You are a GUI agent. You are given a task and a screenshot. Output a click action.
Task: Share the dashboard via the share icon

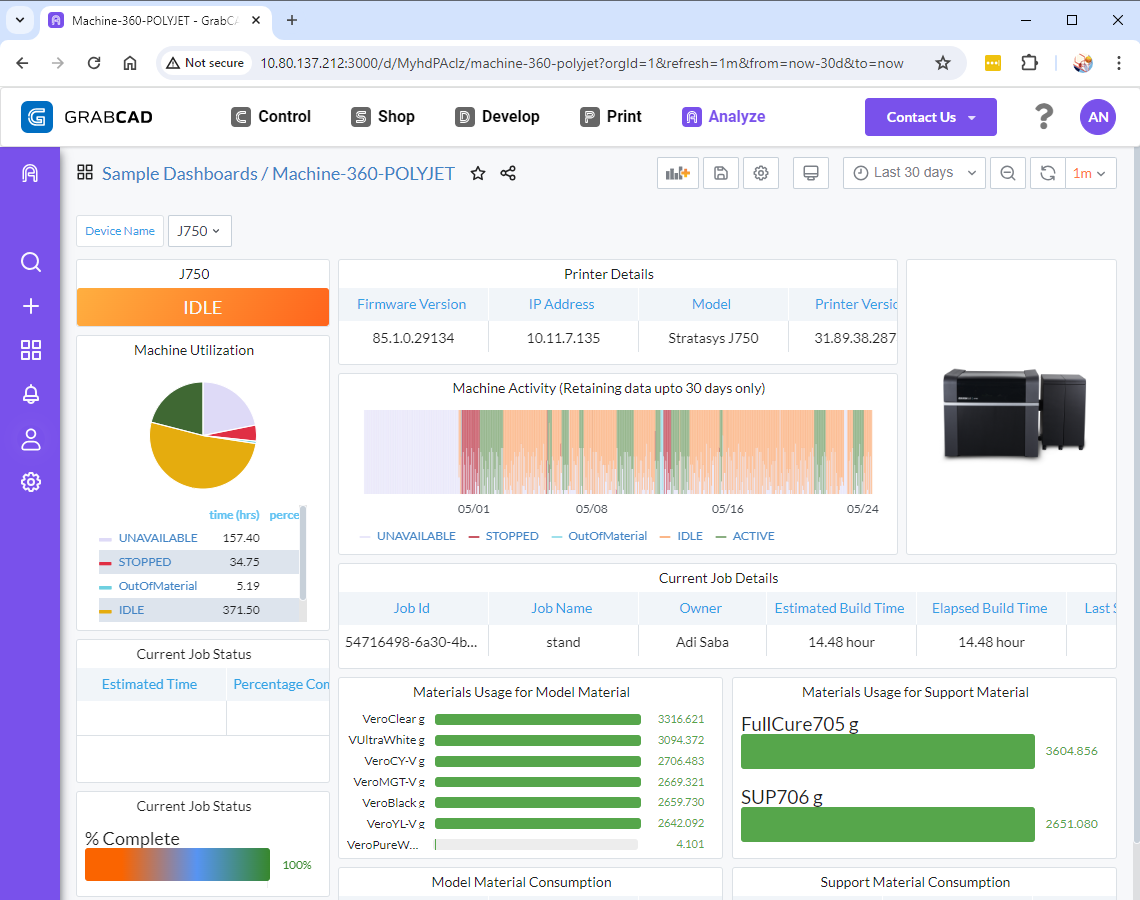point(508,173)
